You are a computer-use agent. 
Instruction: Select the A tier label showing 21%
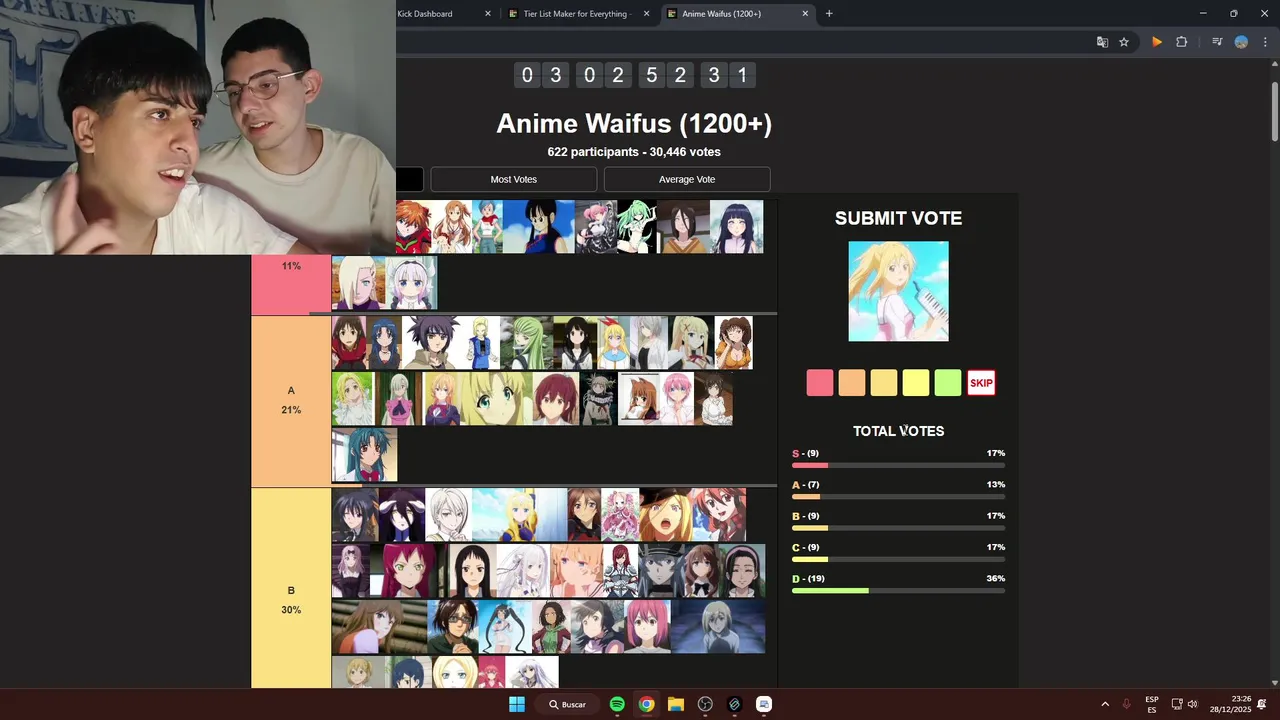(x=291, y=401)
